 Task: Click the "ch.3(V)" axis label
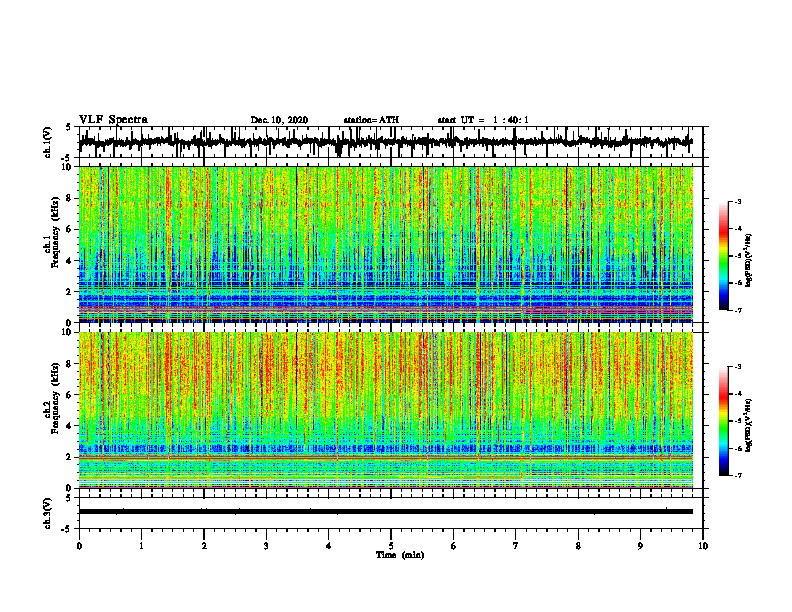click(x=48, y=513)
